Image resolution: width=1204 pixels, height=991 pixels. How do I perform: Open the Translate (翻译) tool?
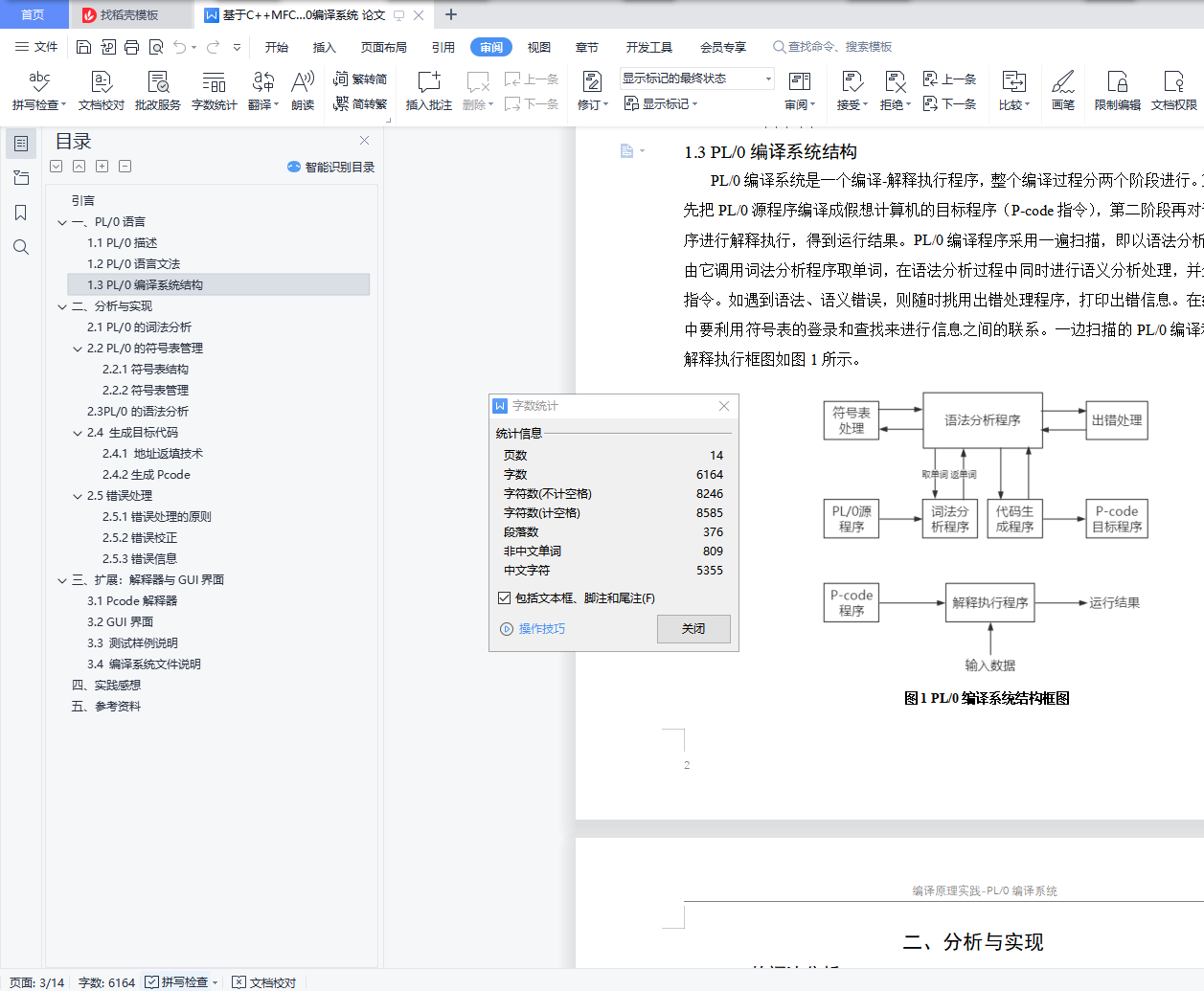coord(263,91)
